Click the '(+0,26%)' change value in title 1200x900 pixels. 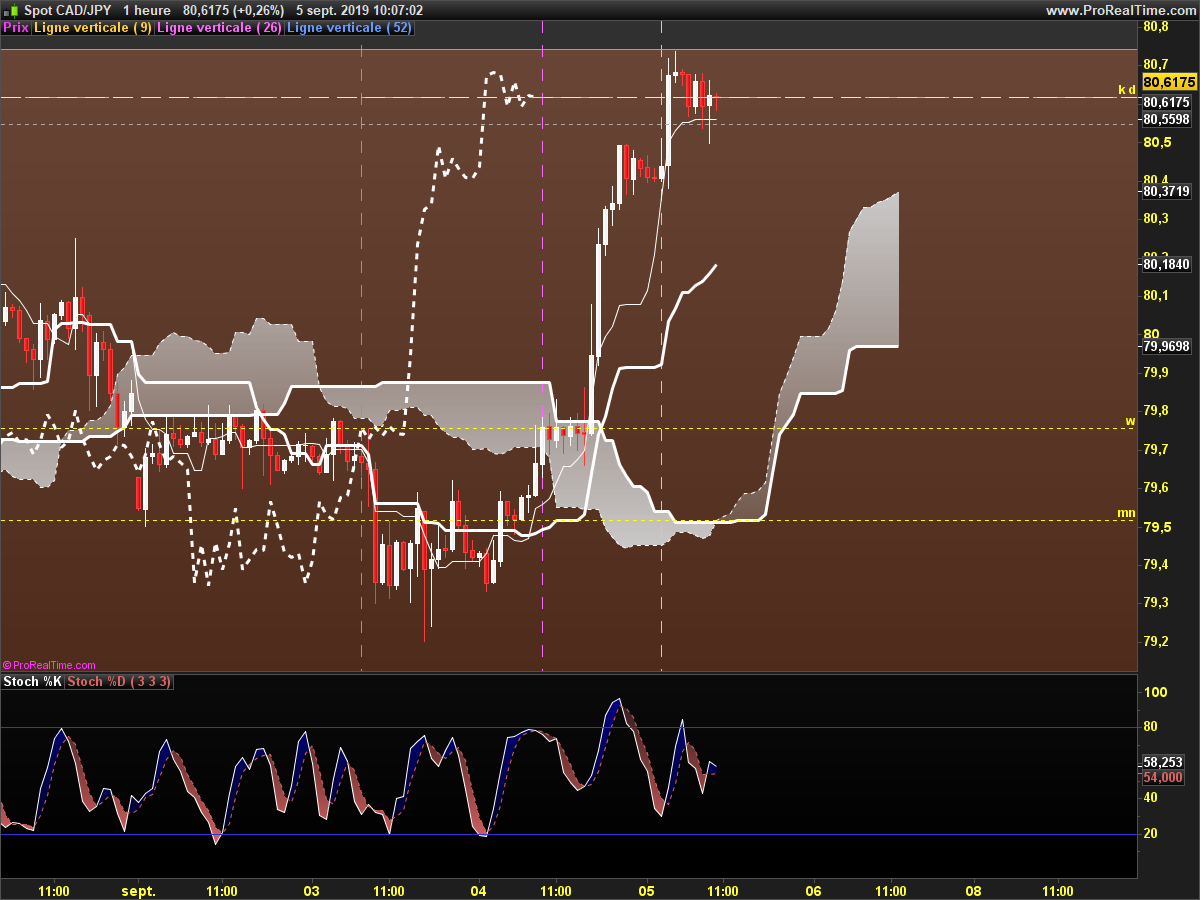click(257, 10)
